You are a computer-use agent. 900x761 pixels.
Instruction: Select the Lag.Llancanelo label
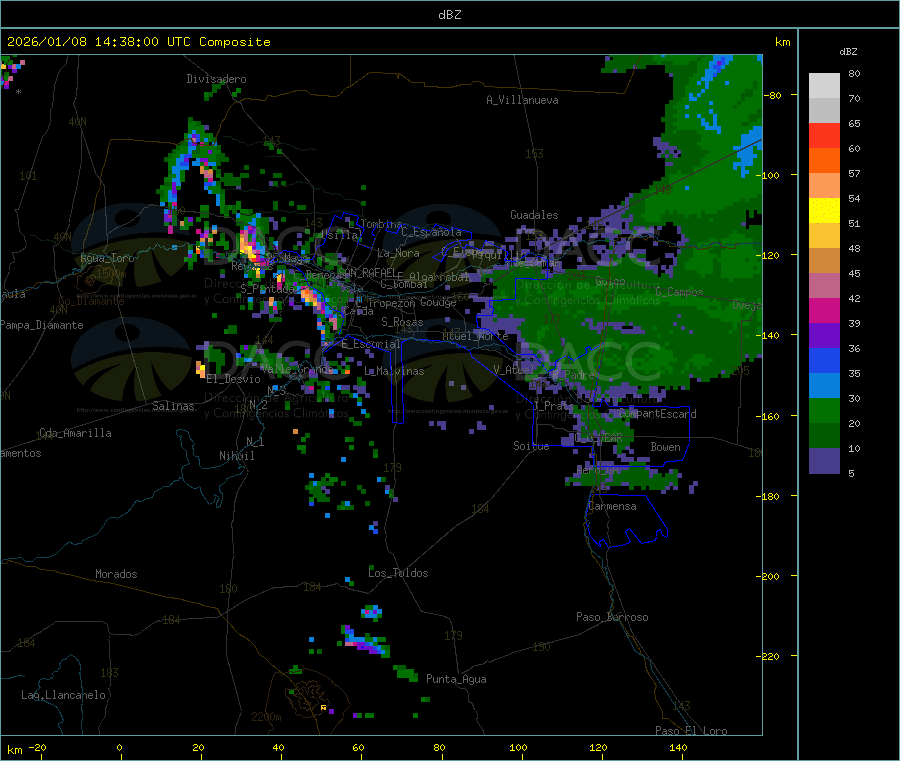tap(63, 695)
